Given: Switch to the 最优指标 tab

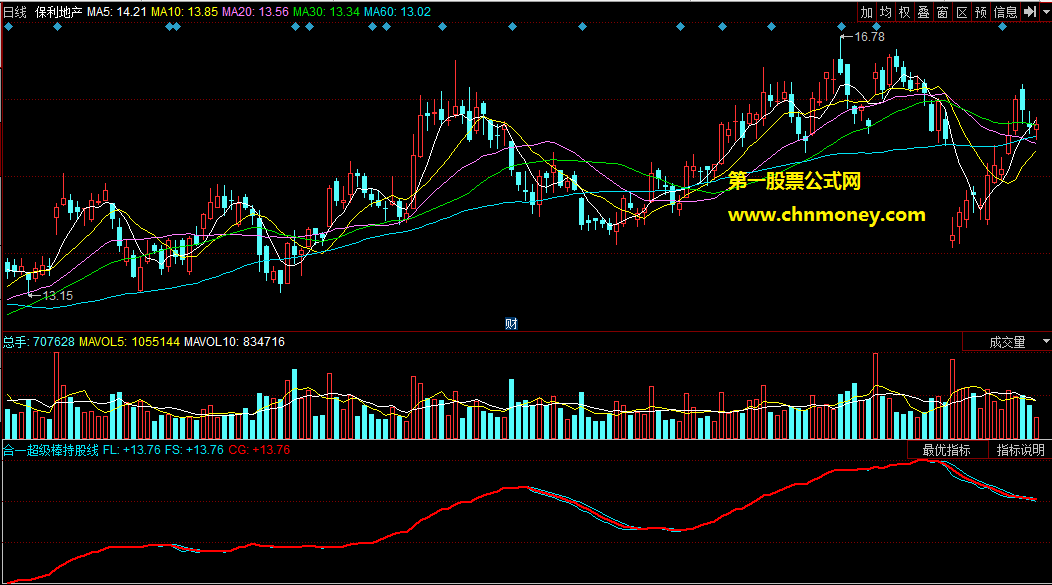Looking at the screenshot, I should pos(947,450).
